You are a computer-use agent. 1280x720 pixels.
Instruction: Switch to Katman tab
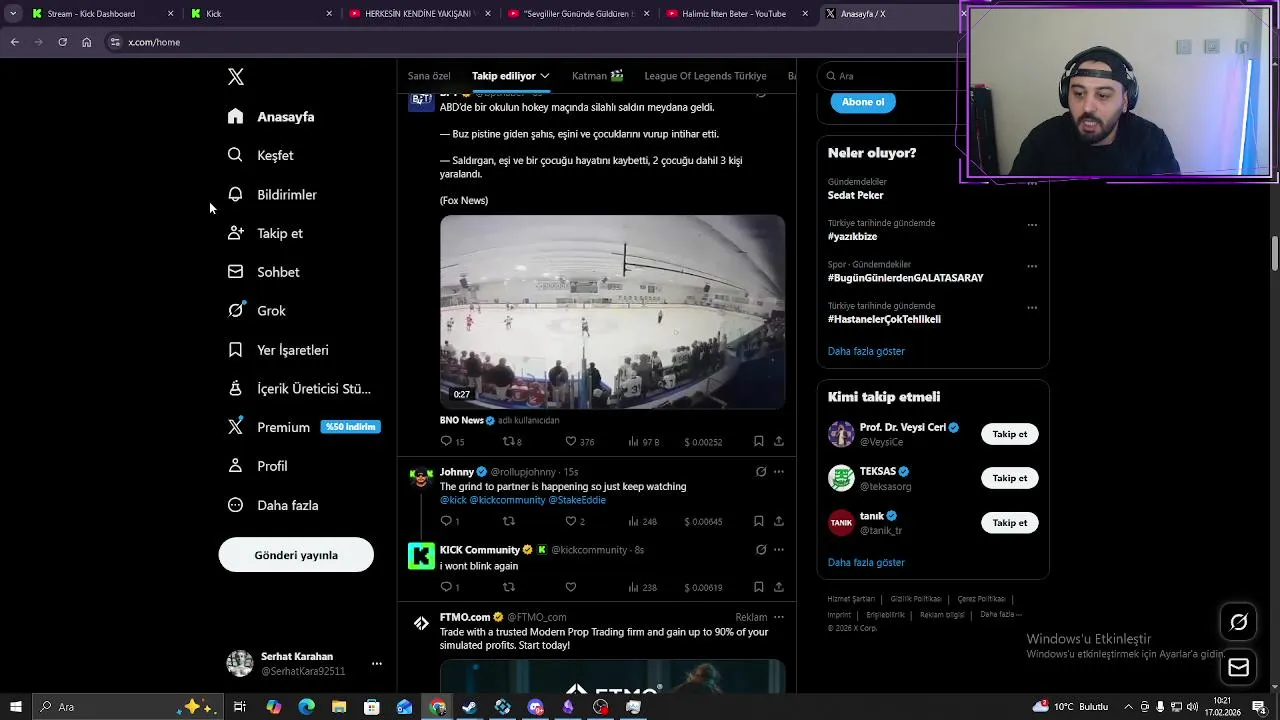pyautogui.click(x=598, y=76)
